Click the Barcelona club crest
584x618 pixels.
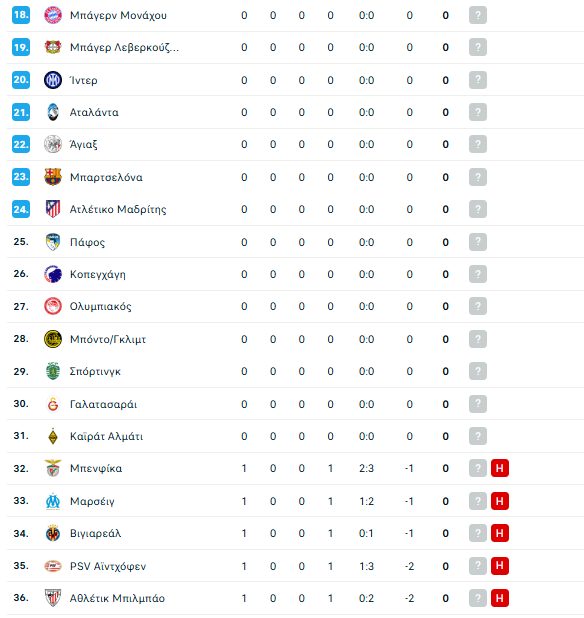coord(53,177)
